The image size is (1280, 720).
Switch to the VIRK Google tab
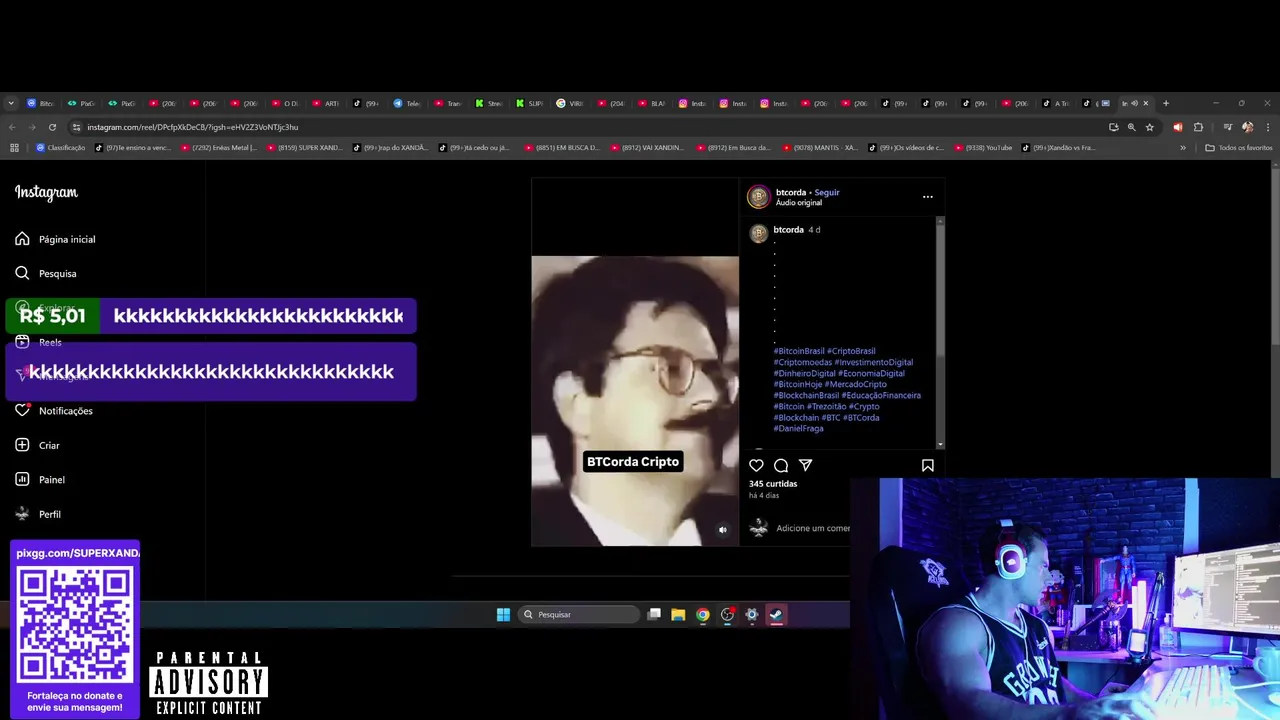[570, 103]
